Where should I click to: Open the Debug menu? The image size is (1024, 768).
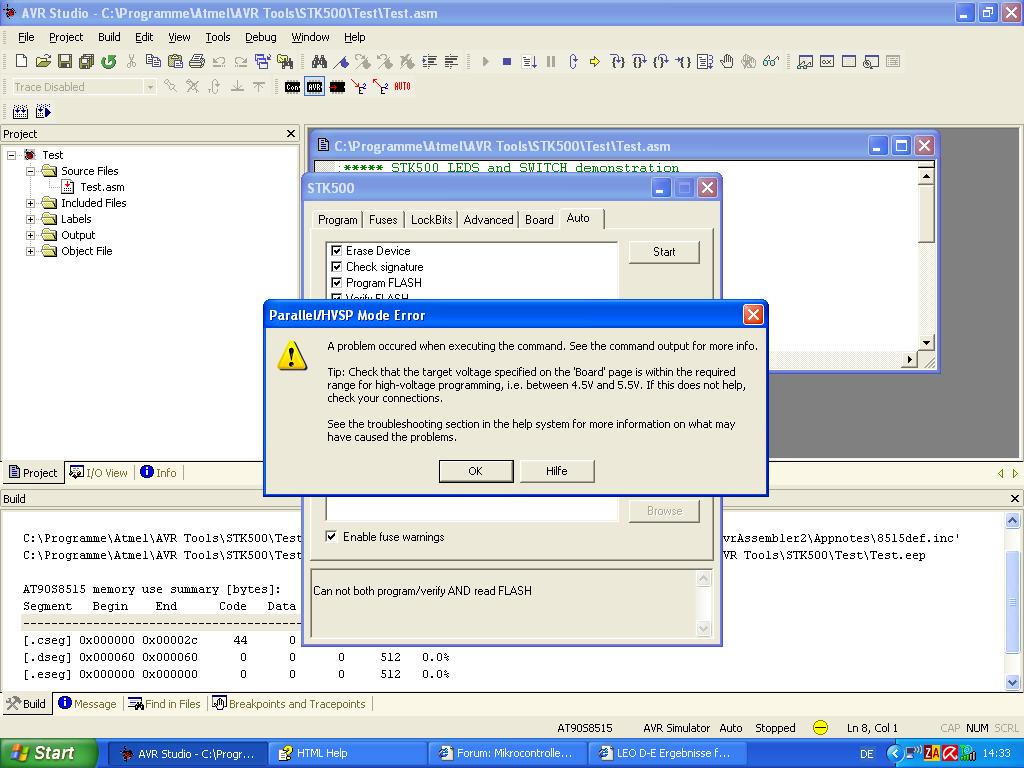(261, 37)
